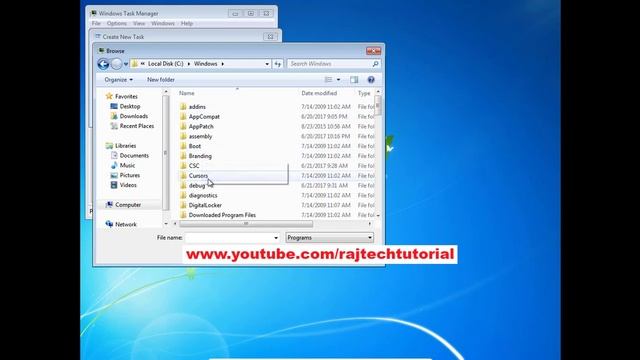Select Libraries in navigation pane

[x=125, y=146]
